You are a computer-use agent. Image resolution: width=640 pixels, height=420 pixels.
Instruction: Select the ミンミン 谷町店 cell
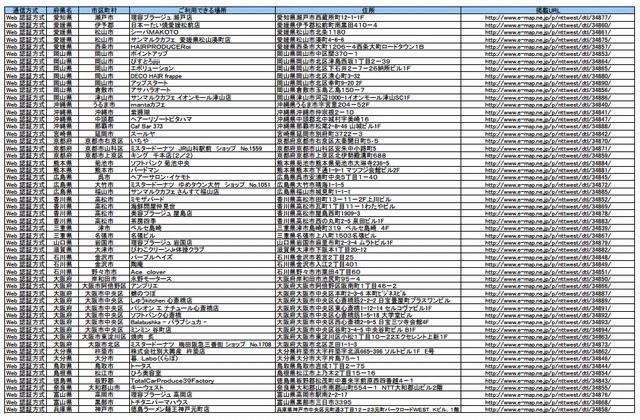pyautogui.click(x=202, y=330)
